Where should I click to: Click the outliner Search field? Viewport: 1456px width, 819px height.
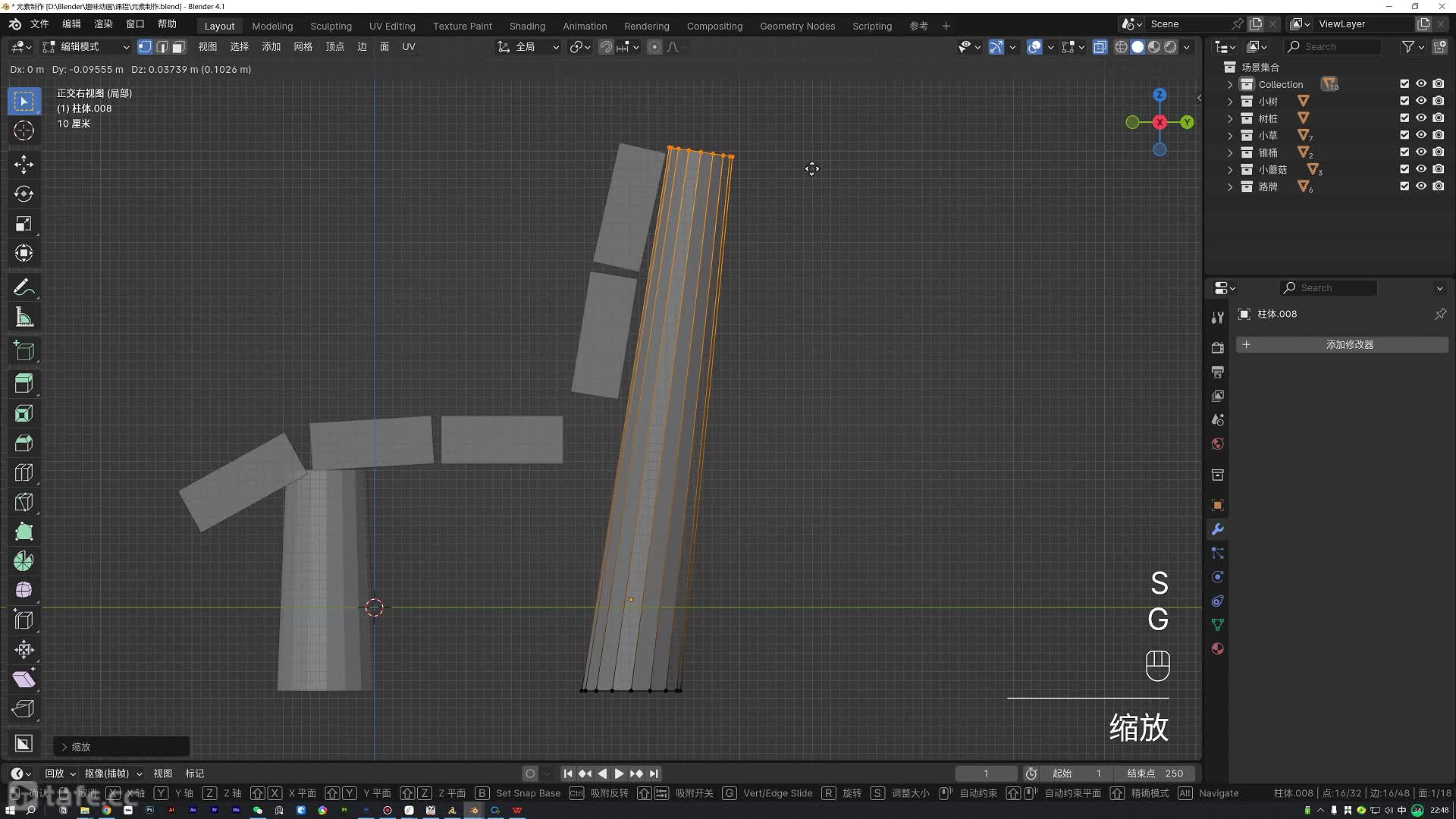tap(1332, 47)
